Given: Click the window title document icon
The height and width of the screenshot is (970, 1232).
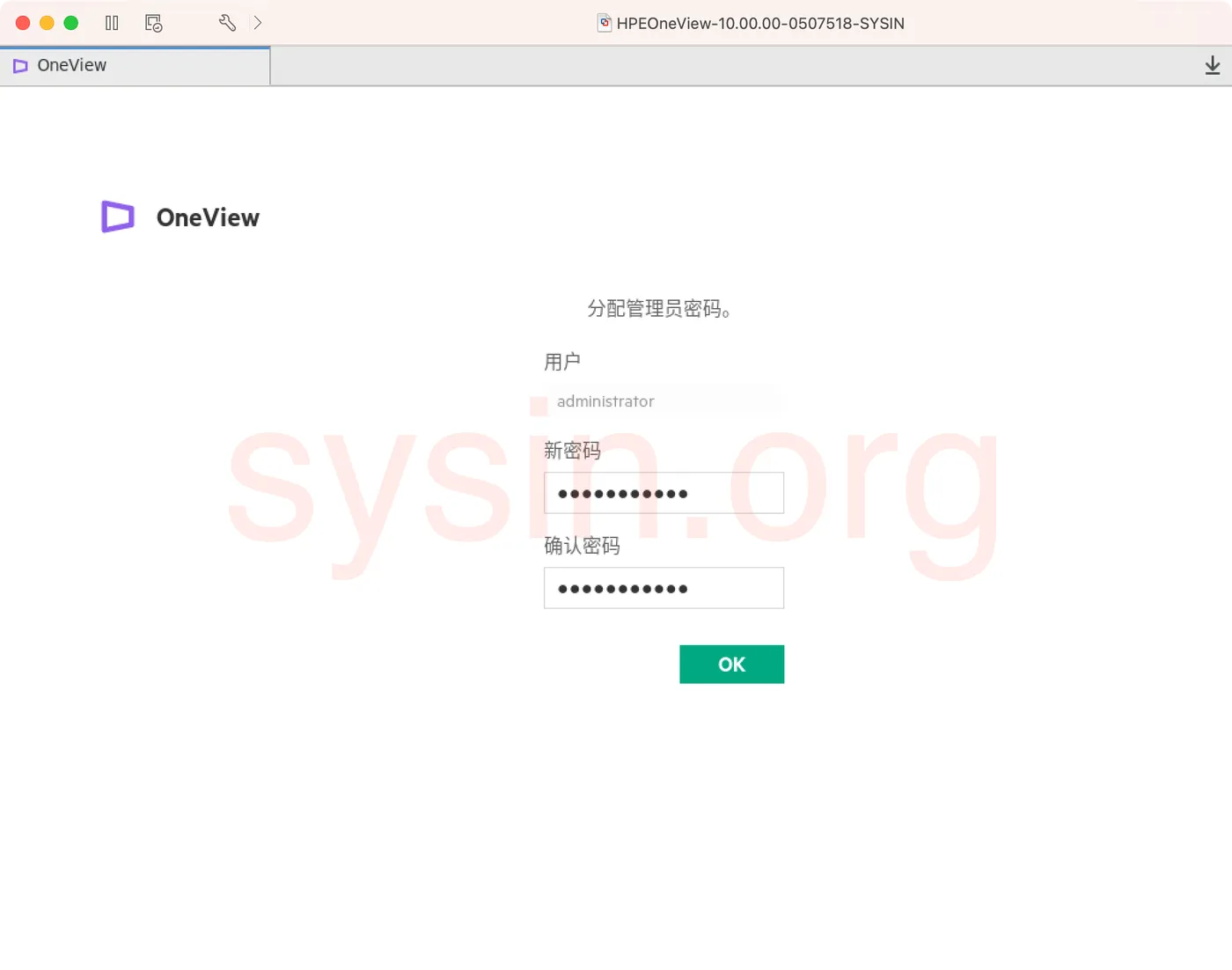Looking at the screenshot, I should click(605, 23).
